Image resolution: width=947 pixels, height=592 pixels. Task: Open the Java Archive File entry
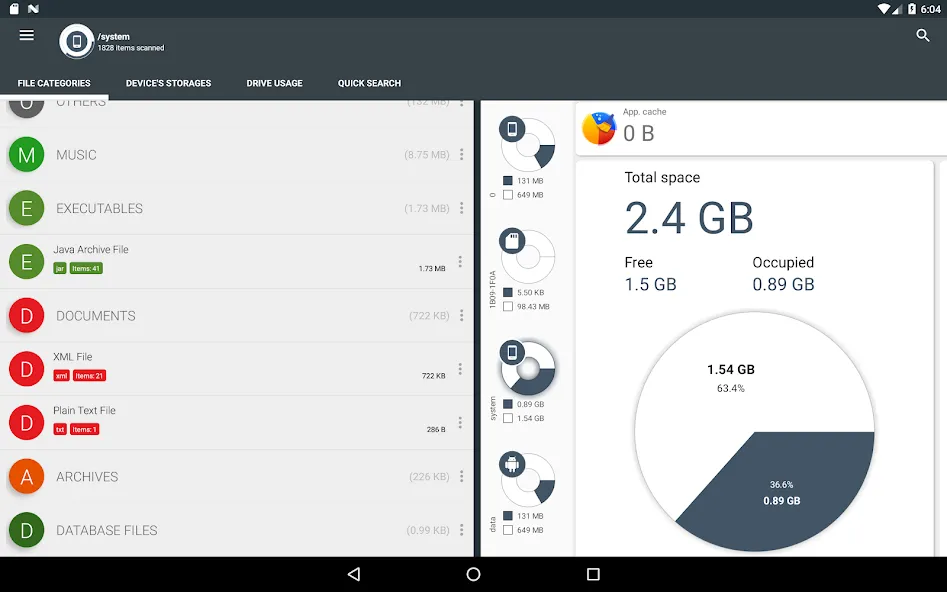237,262
